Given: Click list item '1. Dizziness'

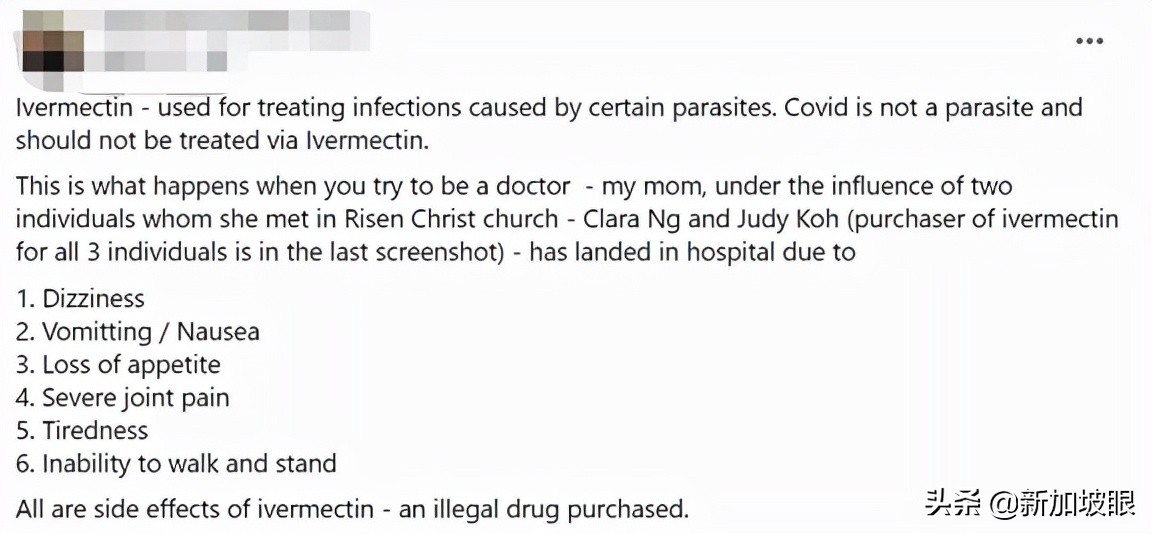Looking at the screenshot, I should click(80, 298).
